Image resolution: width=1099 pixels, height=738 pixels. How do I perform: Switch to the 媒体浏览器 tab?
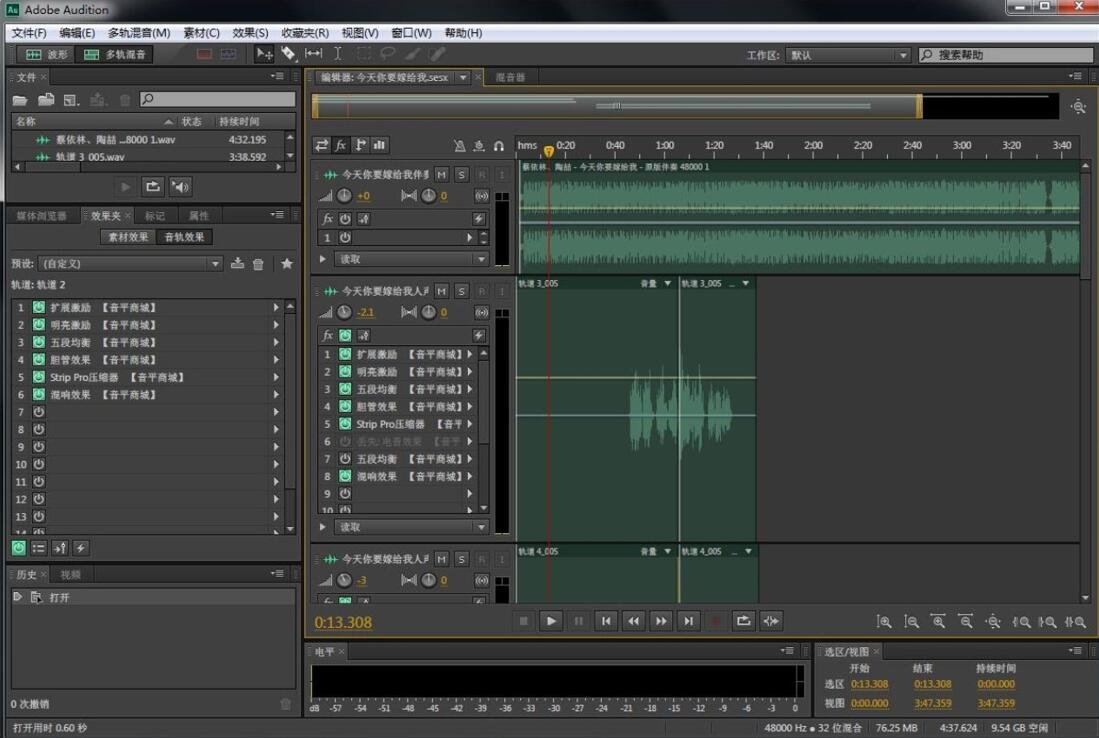point(41,216)
